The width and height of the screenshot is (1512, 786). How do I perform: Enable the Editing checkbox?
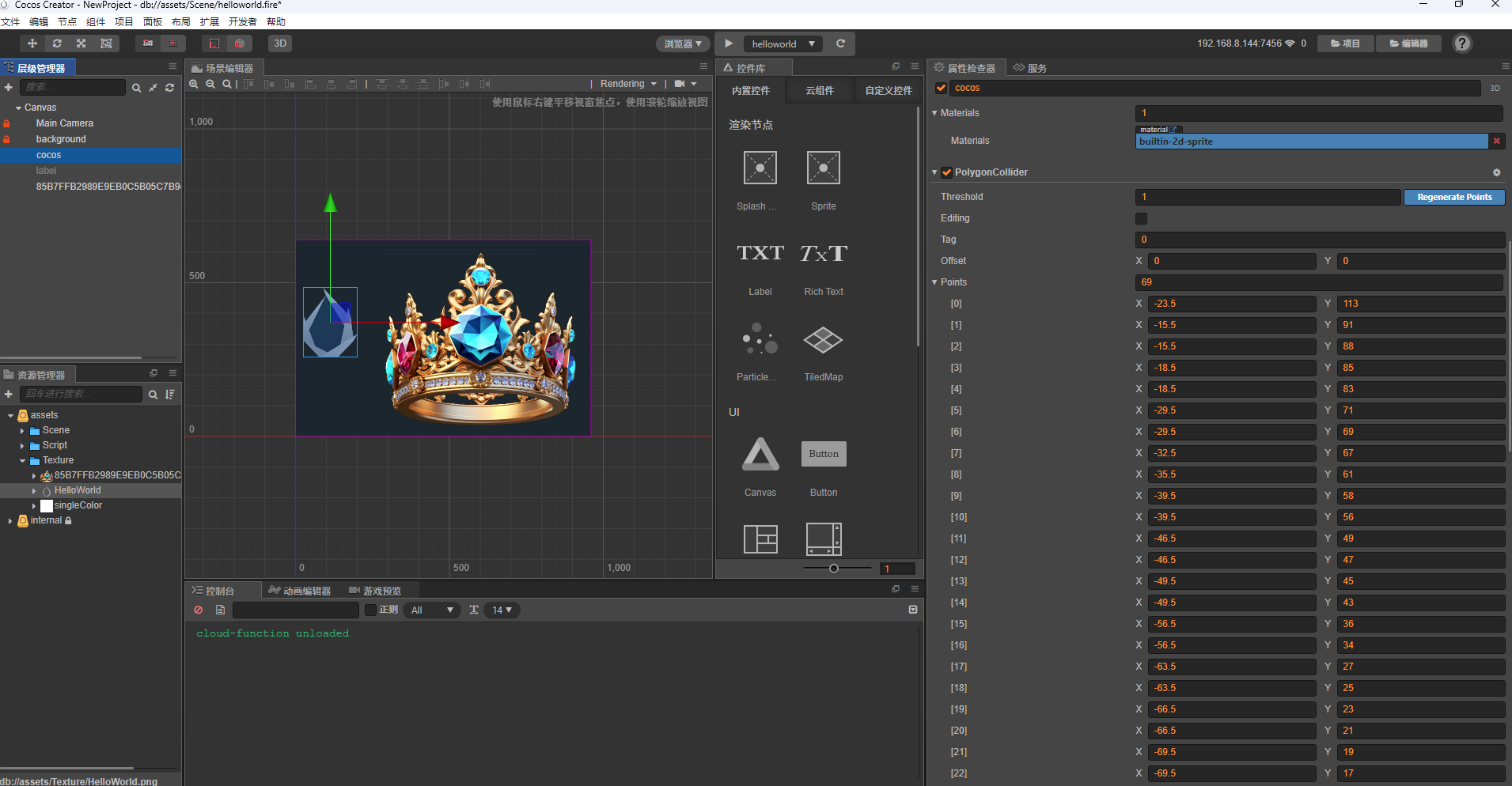click(1141, 218)
